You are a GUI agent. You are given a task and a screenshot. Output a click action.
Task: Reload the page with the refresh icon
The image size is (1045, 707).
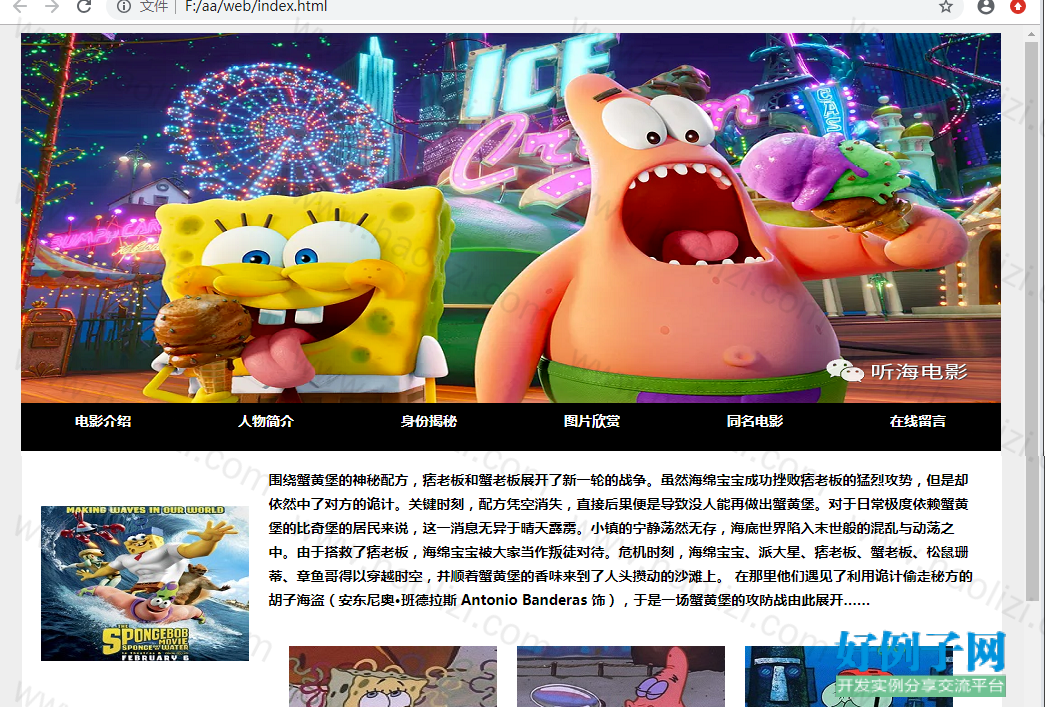click(x=84, y=7)
